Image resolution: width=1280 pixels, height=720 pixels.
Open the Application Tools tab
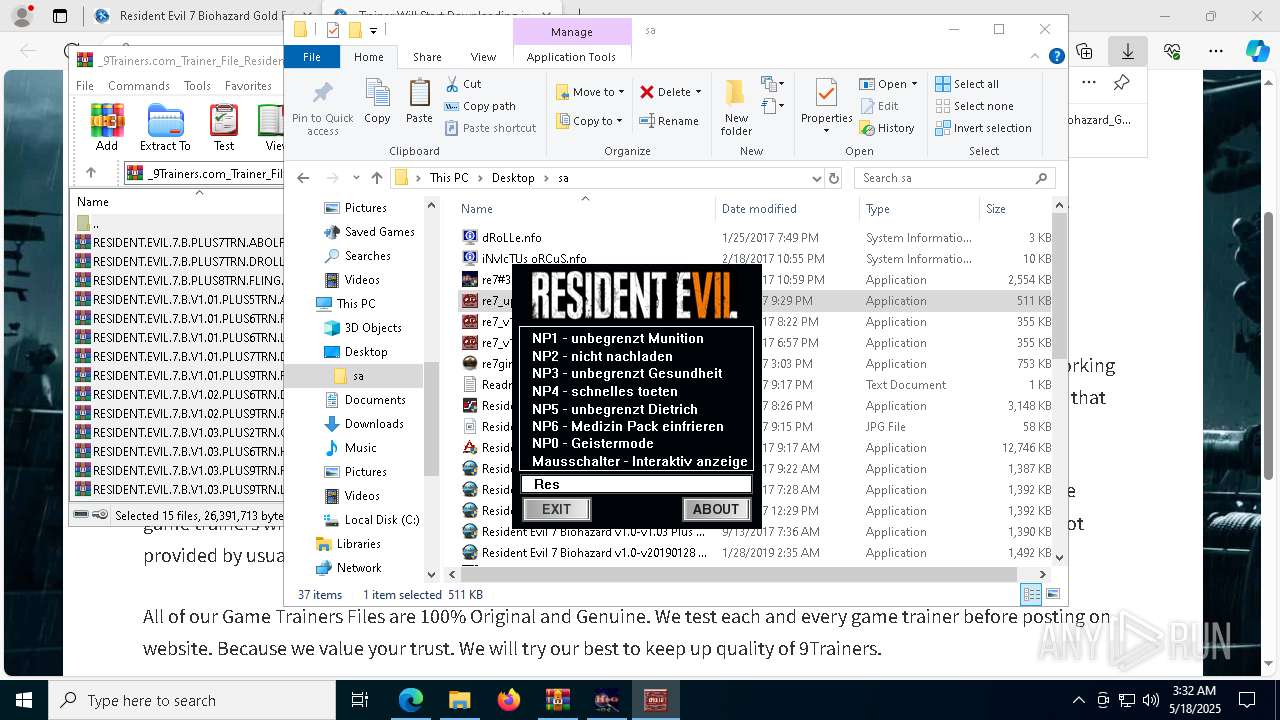pos(571,57)
